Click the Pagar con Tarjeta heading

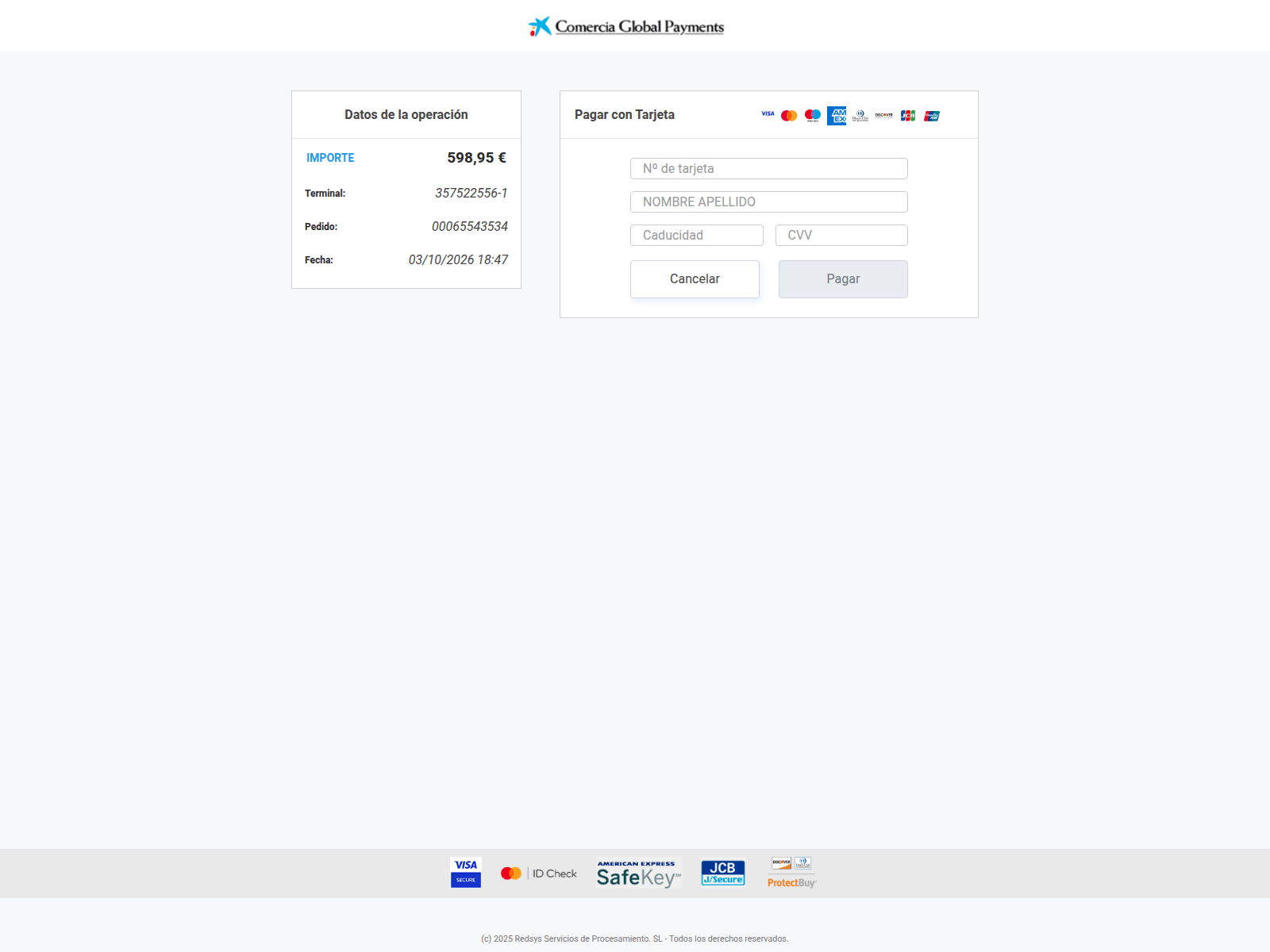[x=625, y=114]
